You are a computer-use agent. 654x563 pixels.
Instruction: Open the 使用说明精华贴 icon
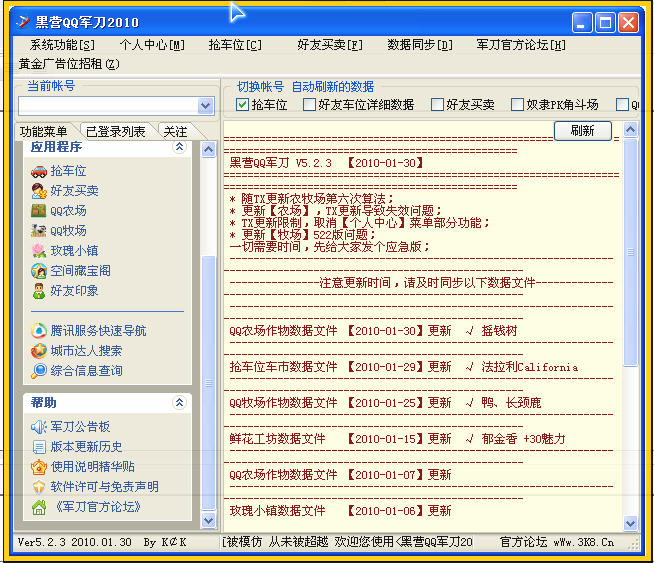(x=39, y=467)
